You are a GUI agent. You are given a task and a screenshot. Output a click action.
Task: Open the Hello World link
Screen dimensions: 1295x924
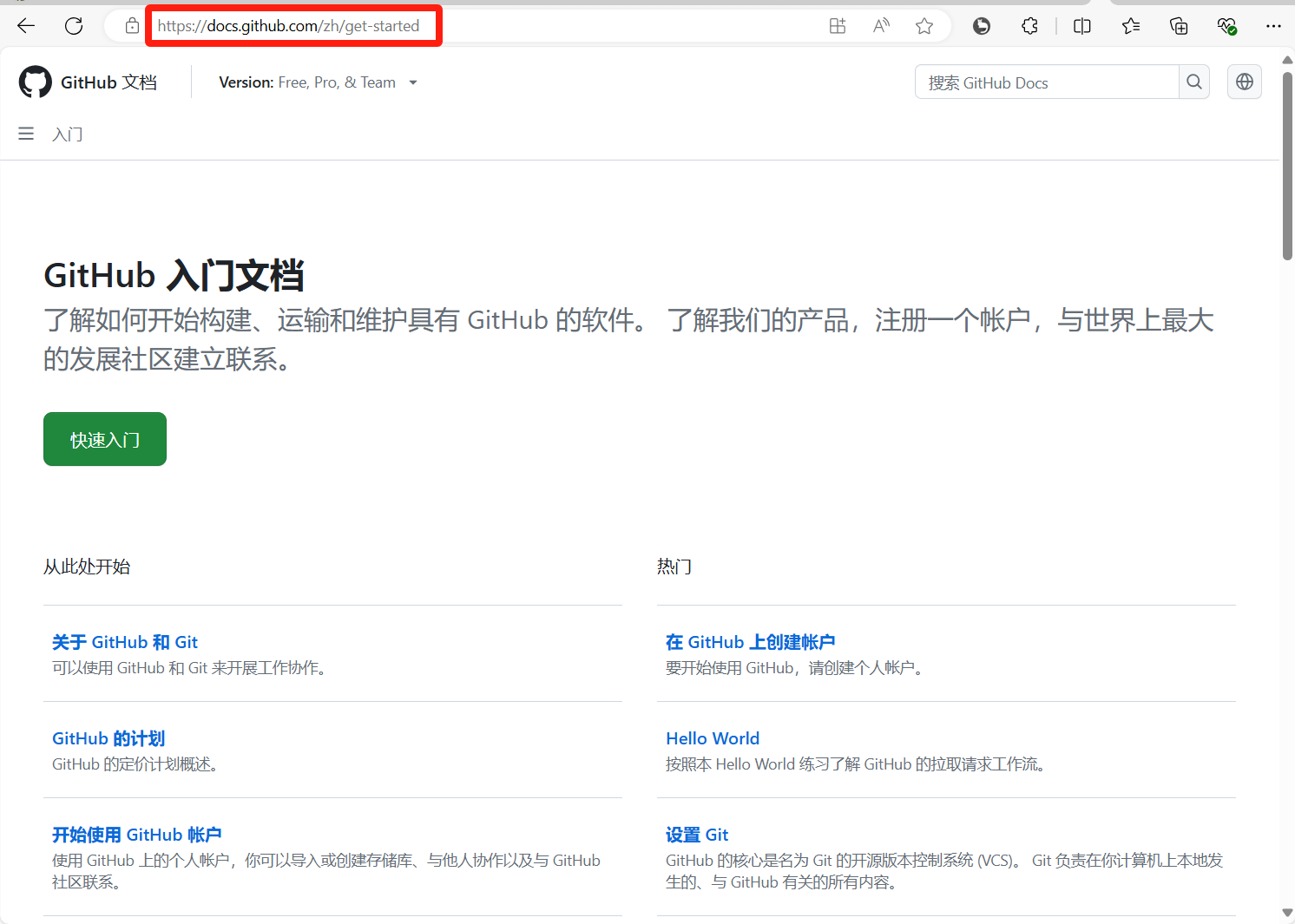(x=713, y=738)
